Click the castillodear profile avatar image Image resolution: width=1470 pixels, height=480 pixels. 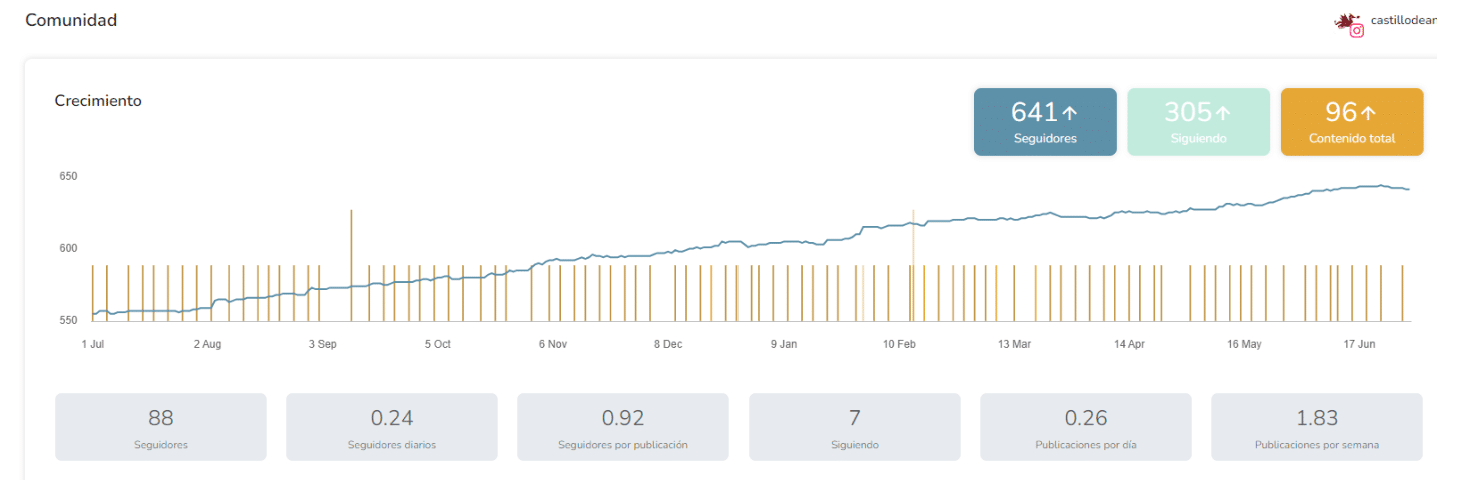[1345, 20]
